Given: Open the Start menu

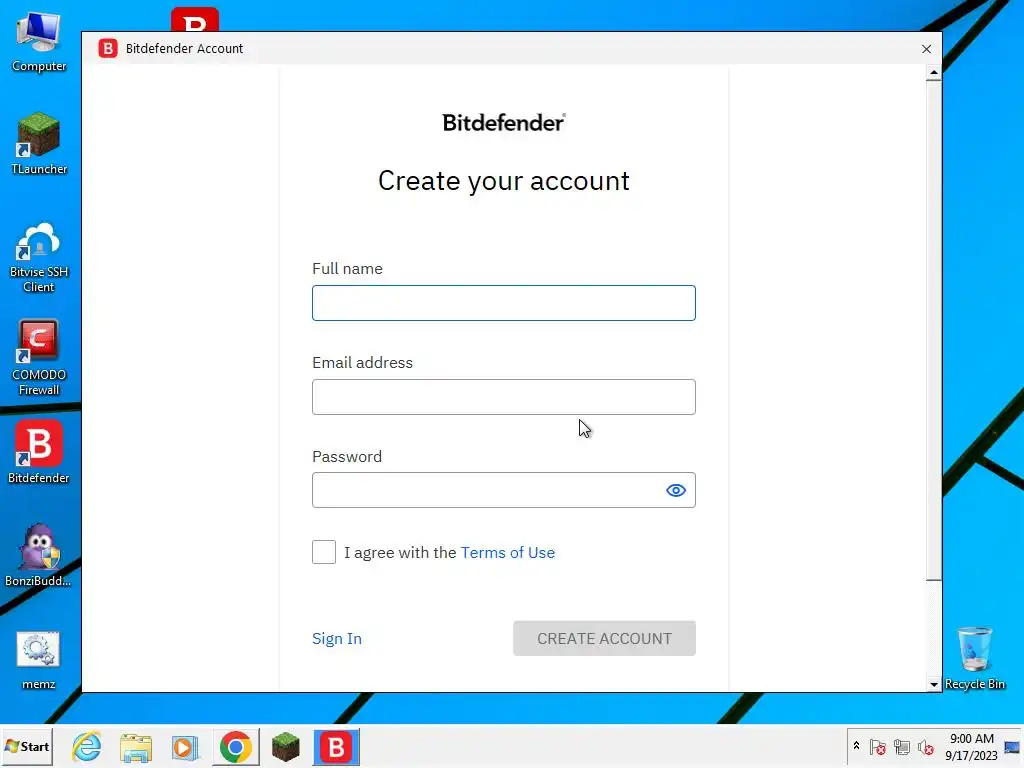Looking at the screenshot, I should [x=27, y=746].
